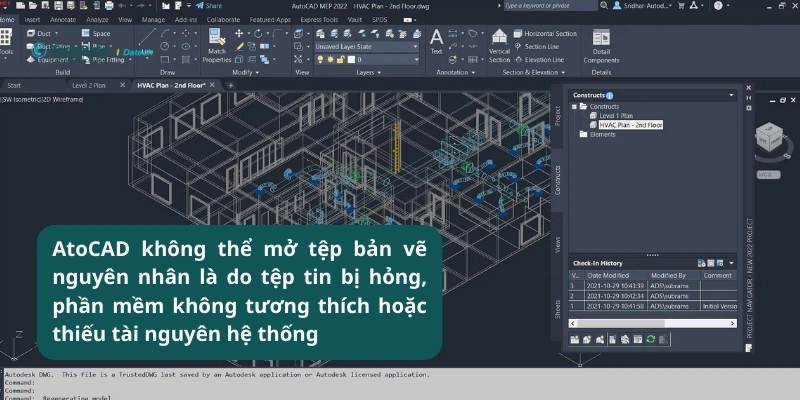Click the Plot printer icon
The image size is (800, 400).
pyautogui.click(x=109, y=6)
